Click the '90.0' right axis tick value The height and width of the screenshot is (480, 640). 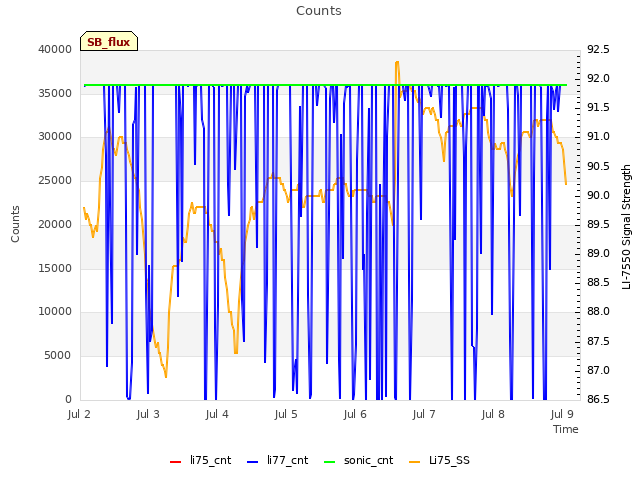[598, 195]
